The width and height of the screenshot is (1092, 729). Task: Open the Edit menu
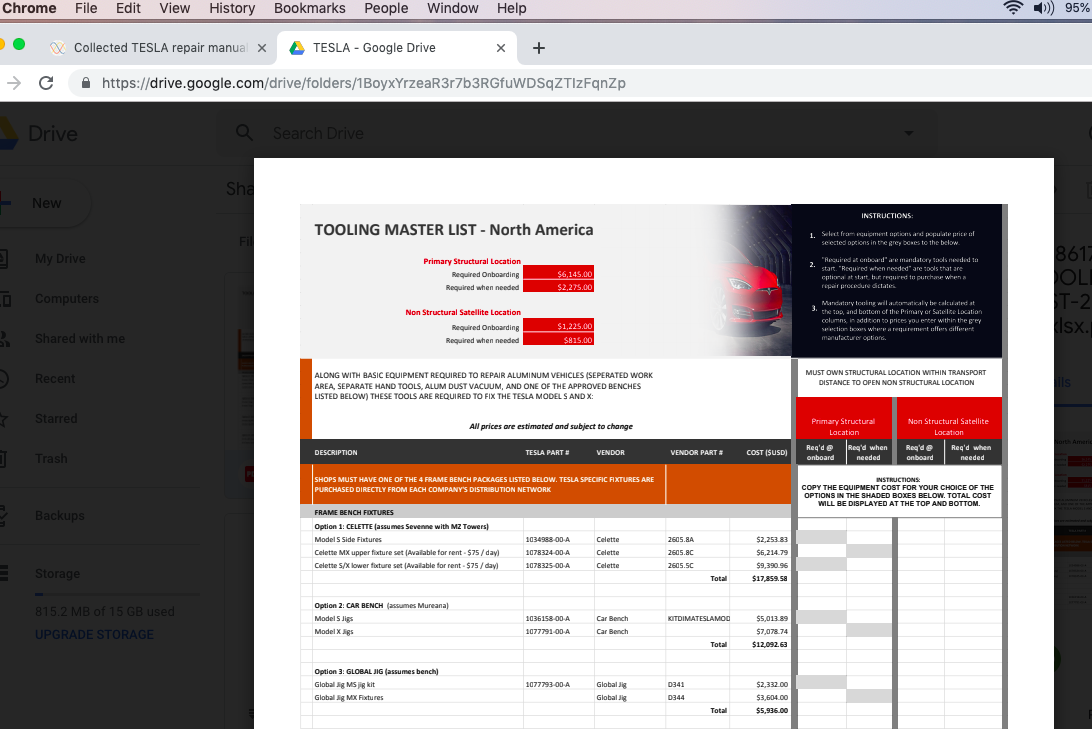128,8
